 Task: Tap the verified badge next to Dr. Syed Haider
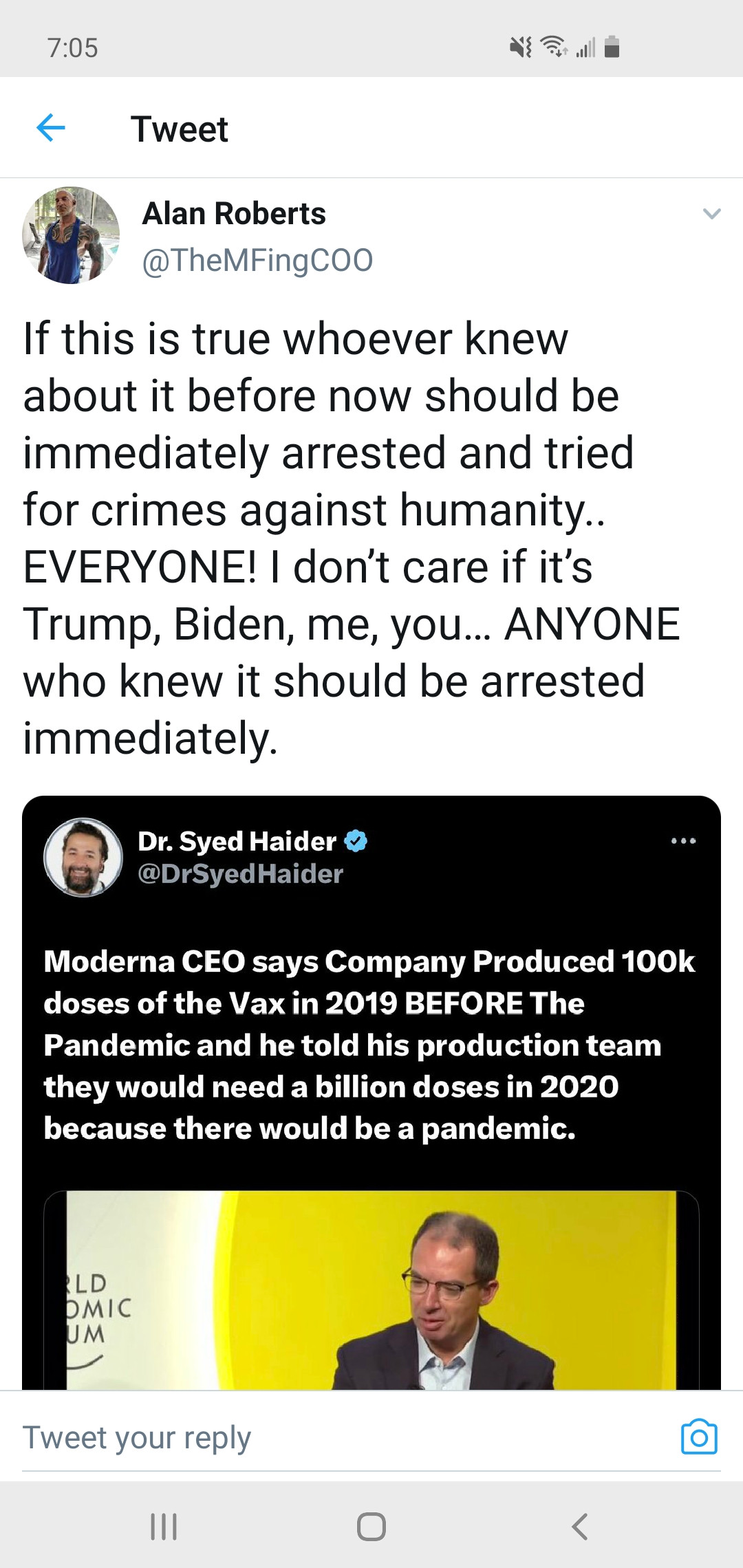(356, 840)
